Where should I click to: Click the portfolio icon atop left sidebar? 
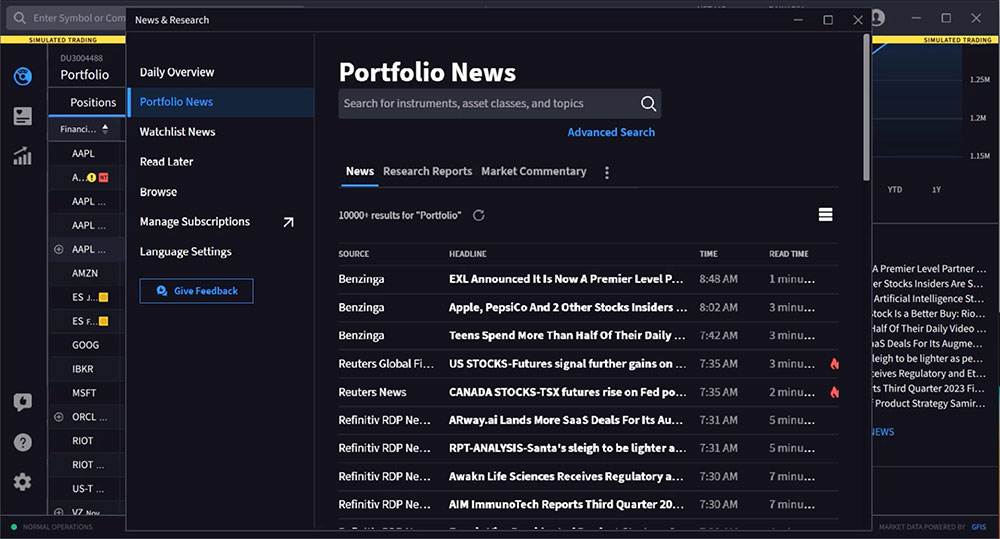tap(22, 77)
